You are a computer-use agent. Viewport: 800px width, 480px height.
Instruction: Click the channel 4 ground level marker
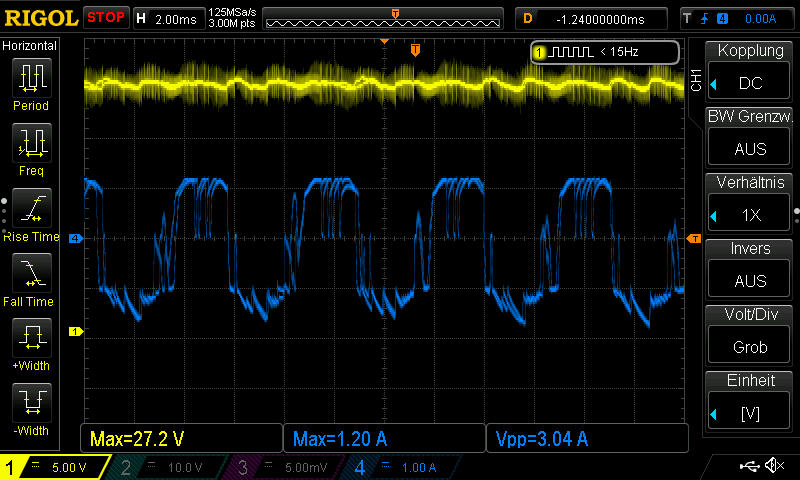(x=76, y=238)
